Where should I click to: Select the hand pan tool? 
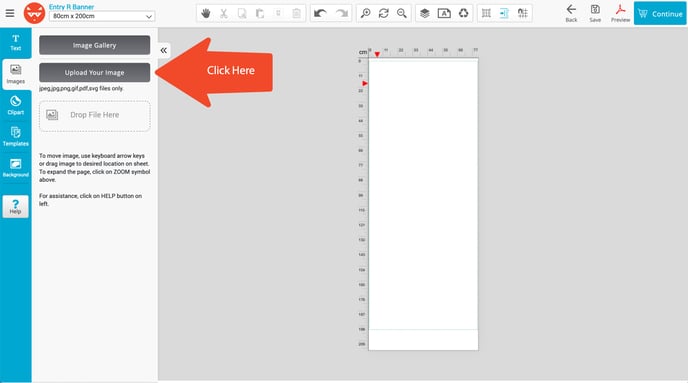[x=206, y=14]
